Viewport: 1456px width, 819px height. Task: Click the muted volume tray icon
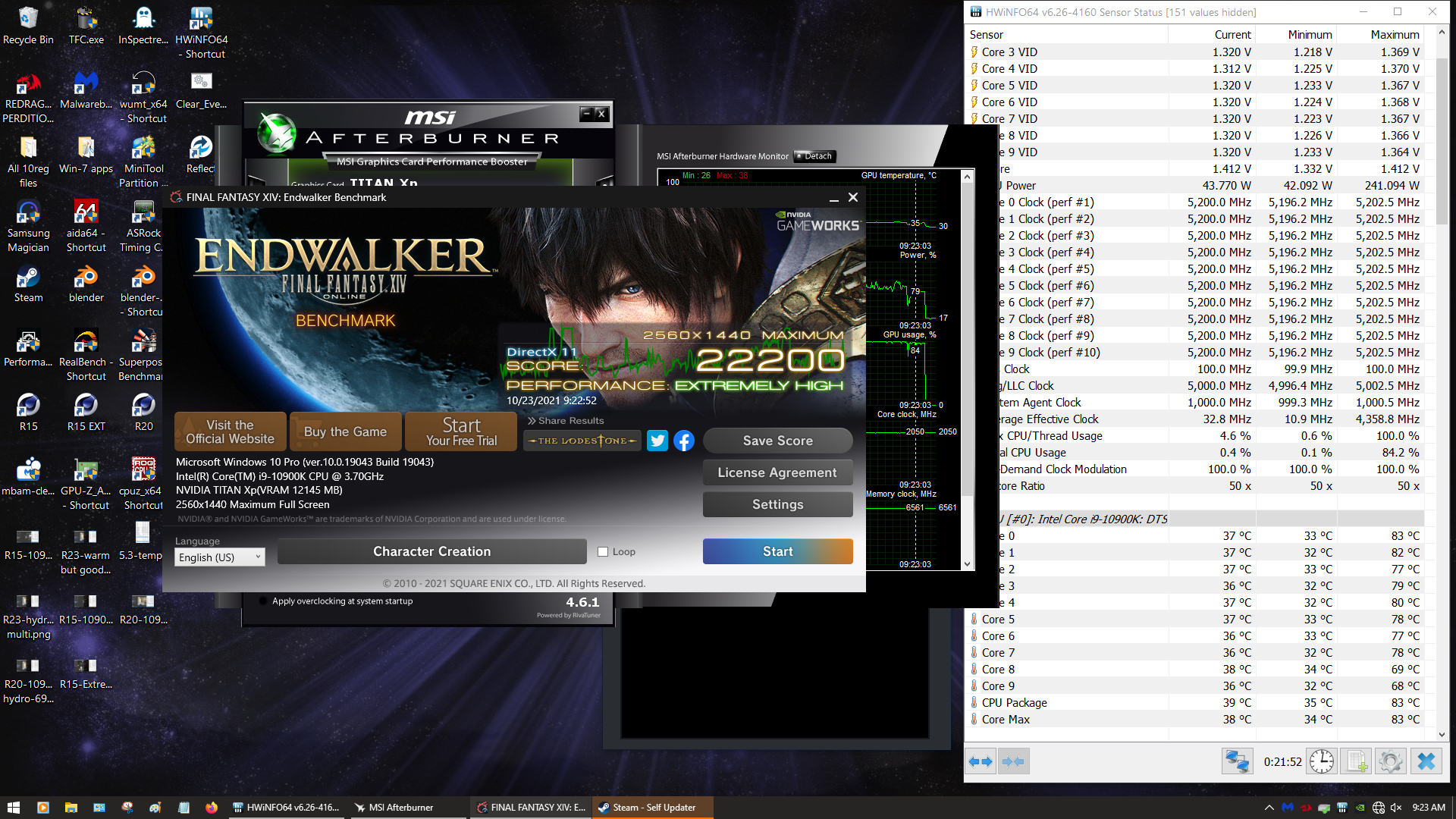[1397, 808]
